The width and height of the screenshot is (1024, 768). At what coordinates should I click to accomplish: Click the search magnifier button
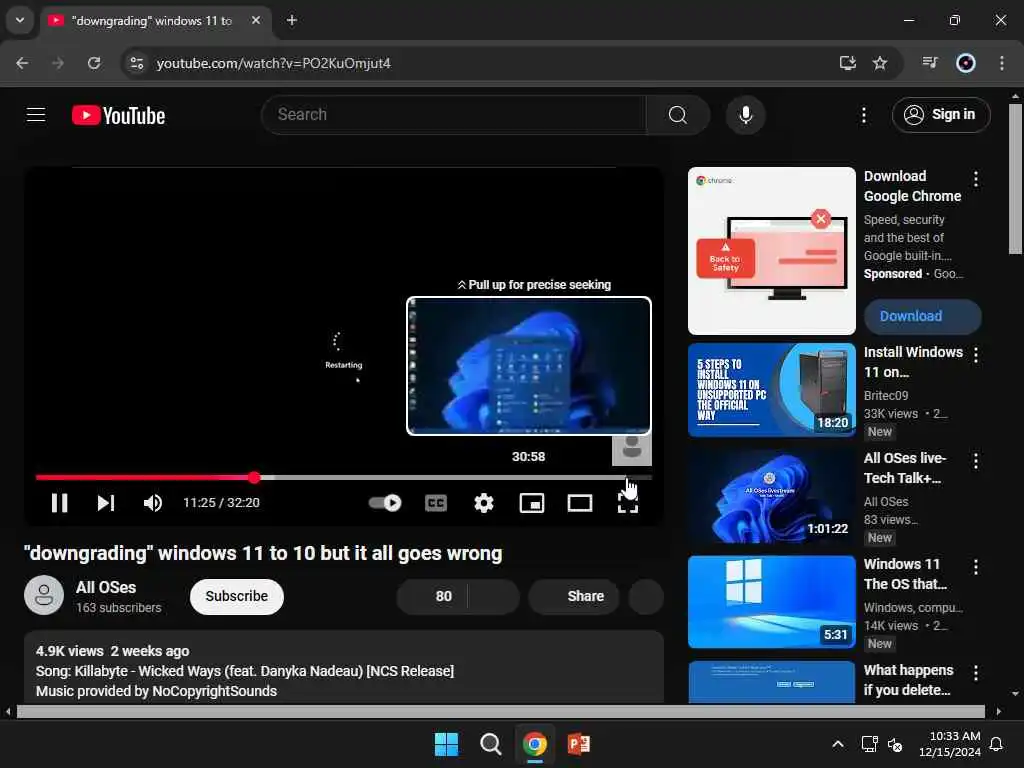[x=678, y=115]
